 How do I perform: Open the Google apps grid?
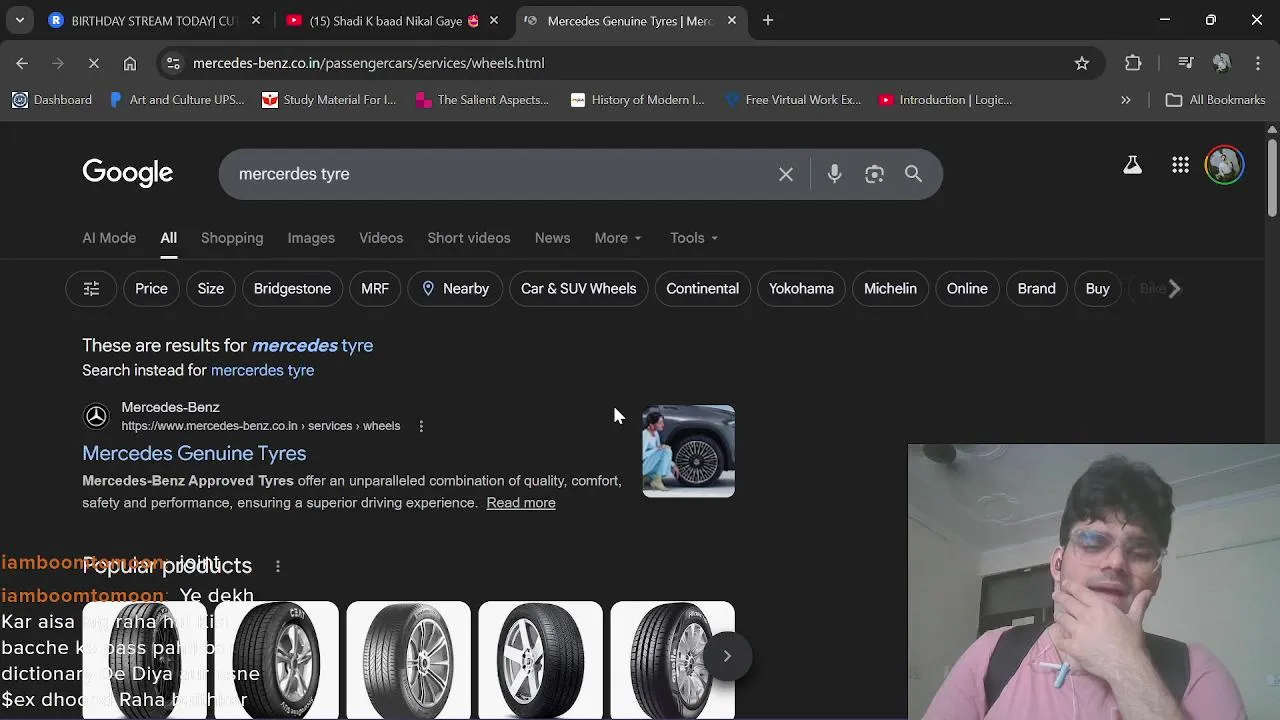(1180, 165)
